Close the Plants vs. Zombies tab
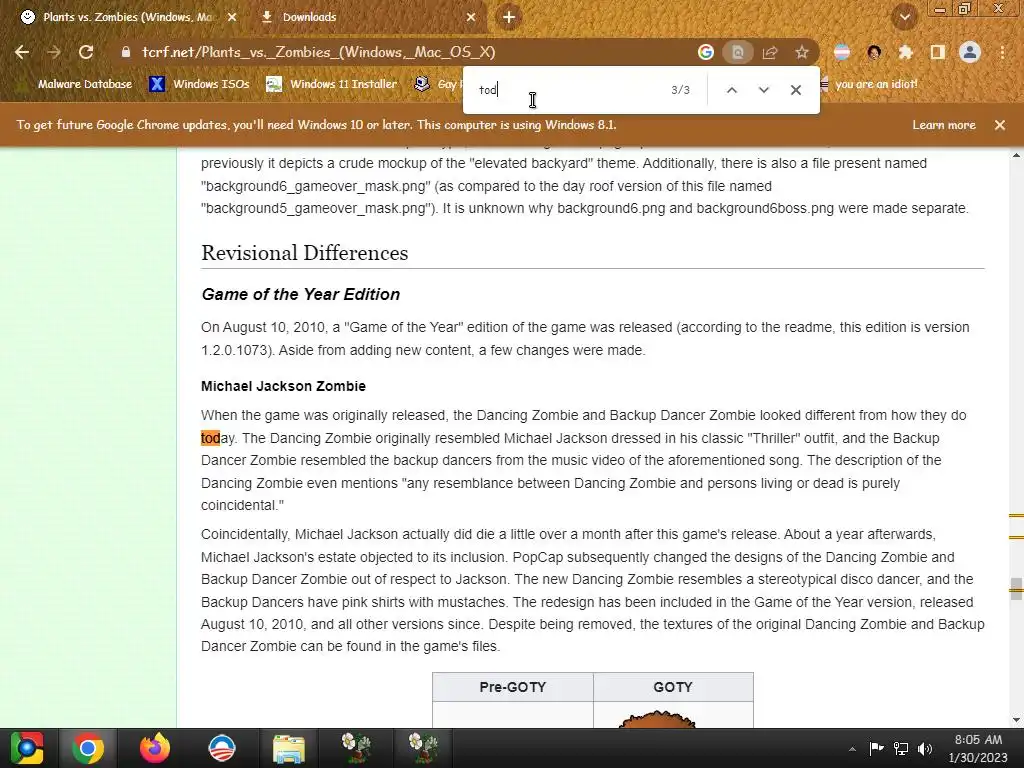1024x768 pixels. click(x=232, y=17)
